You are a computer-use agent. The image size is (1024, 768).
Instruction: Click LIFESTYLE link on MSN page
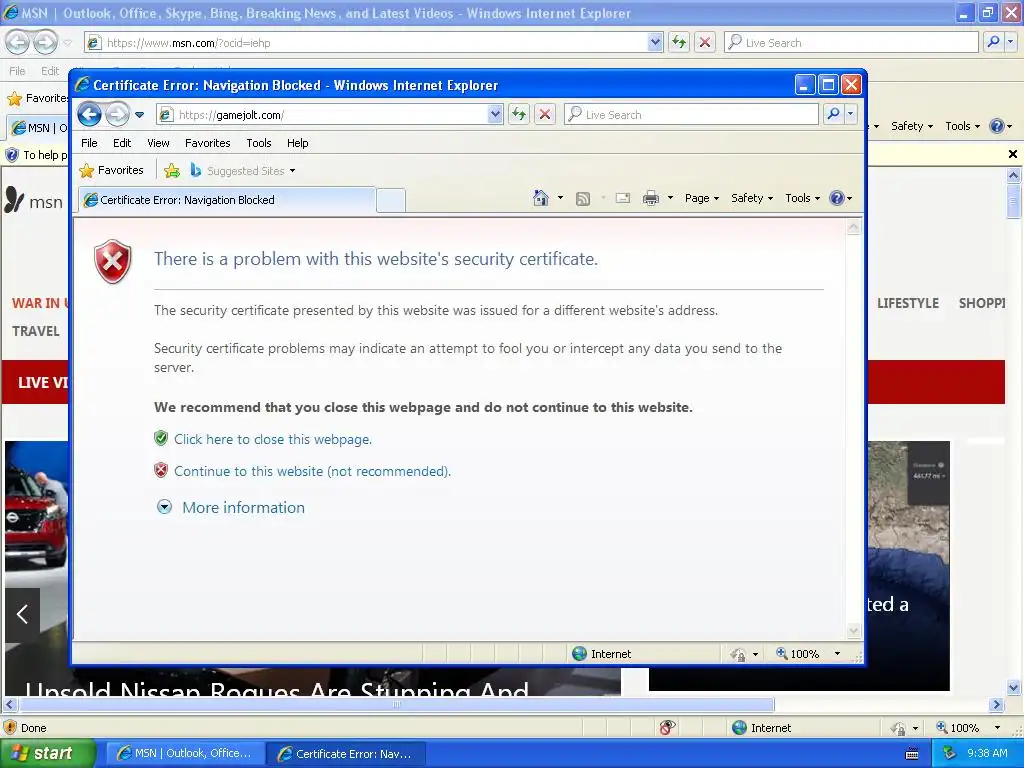(908, 303)
